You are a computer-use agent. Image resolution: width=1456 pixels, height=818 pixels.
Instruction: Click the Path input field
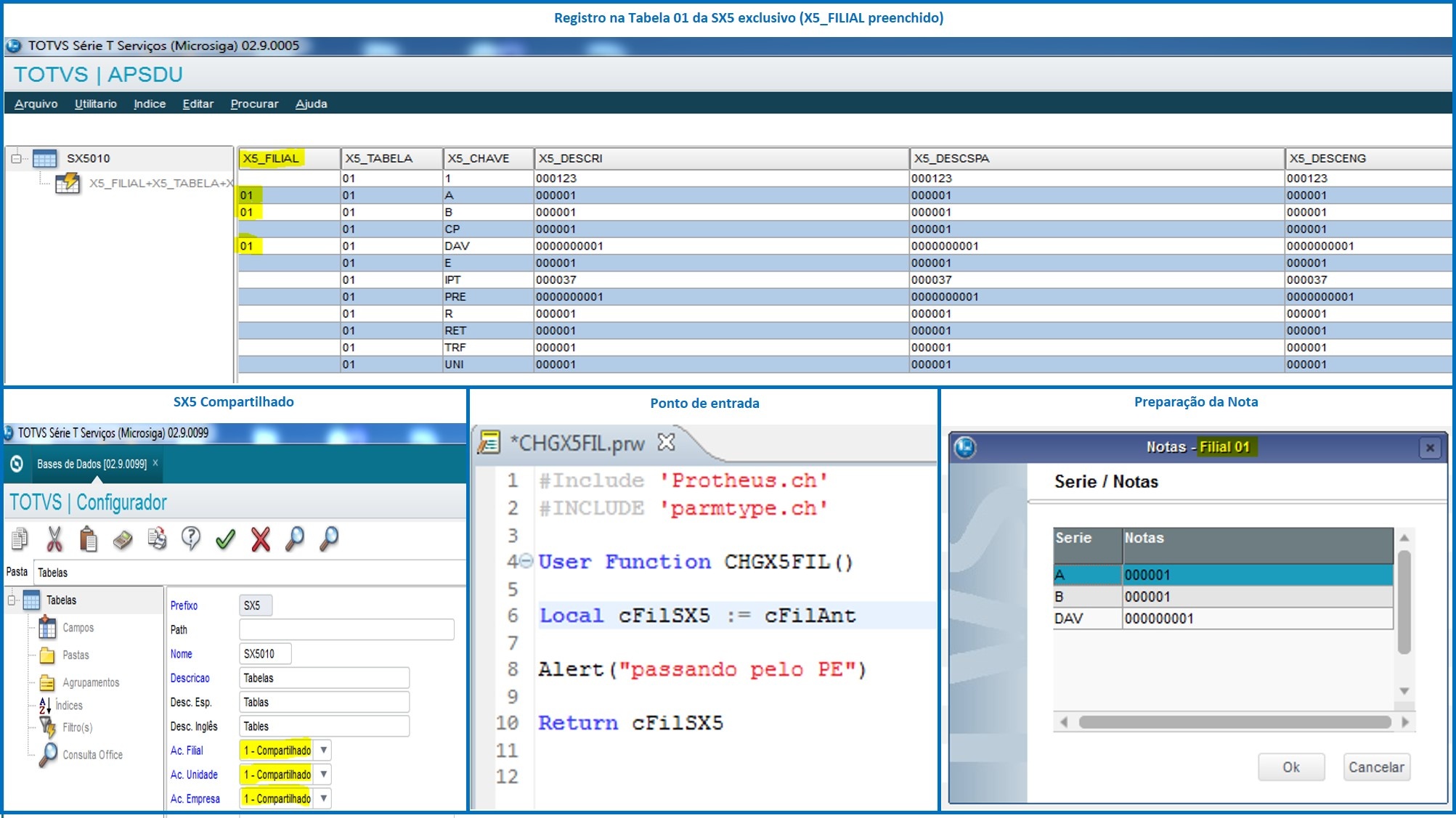[346, 629]
